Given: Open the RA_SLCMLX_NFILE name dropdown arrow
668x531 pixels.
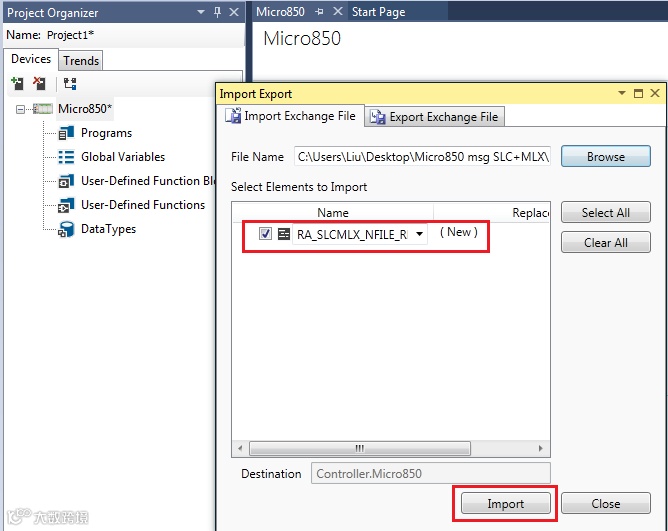Looking at the screenshot, I should tap(419, 234).
